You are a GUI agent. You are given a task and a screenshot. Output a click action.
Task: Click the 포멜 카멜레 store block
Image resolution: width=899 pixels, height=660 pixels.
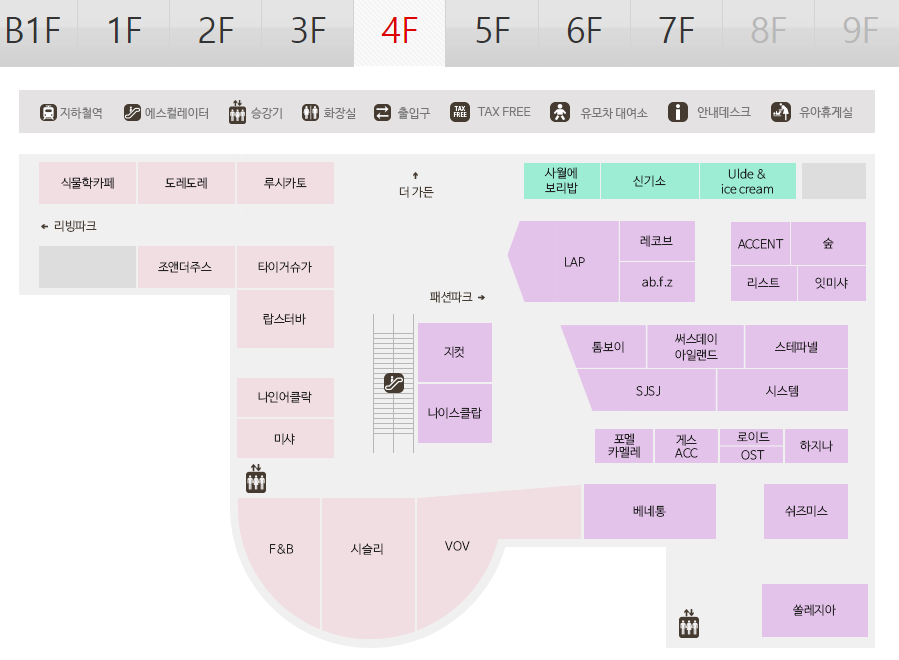(x=624, y=446)
